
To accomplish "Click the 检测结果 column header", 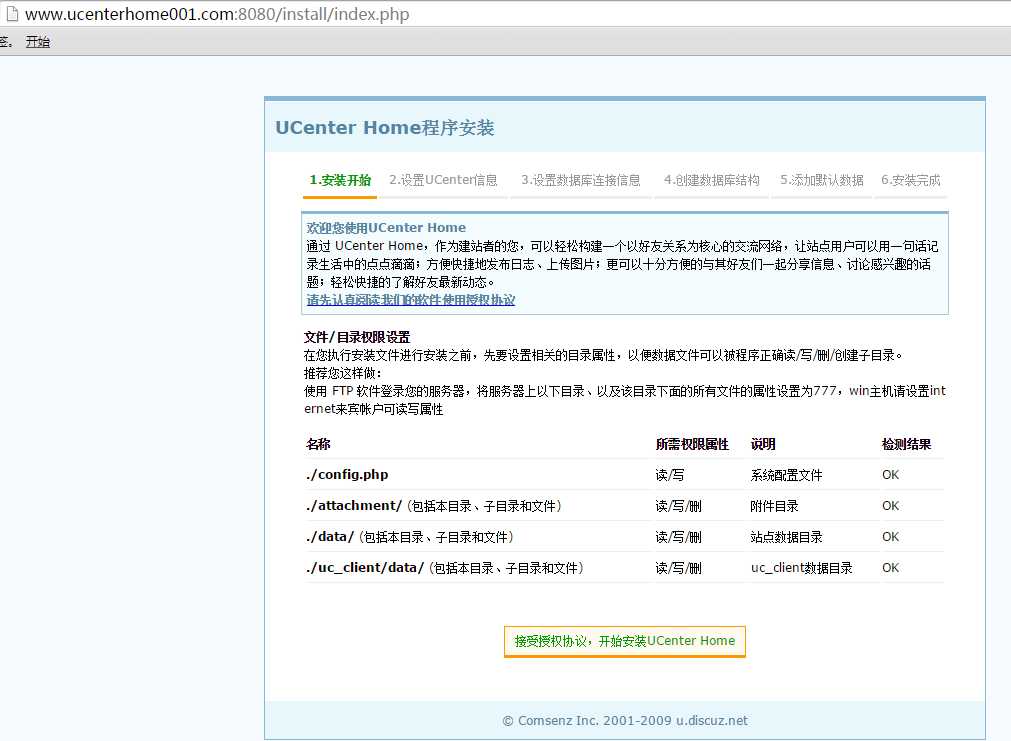I will (x=907, y=444).
